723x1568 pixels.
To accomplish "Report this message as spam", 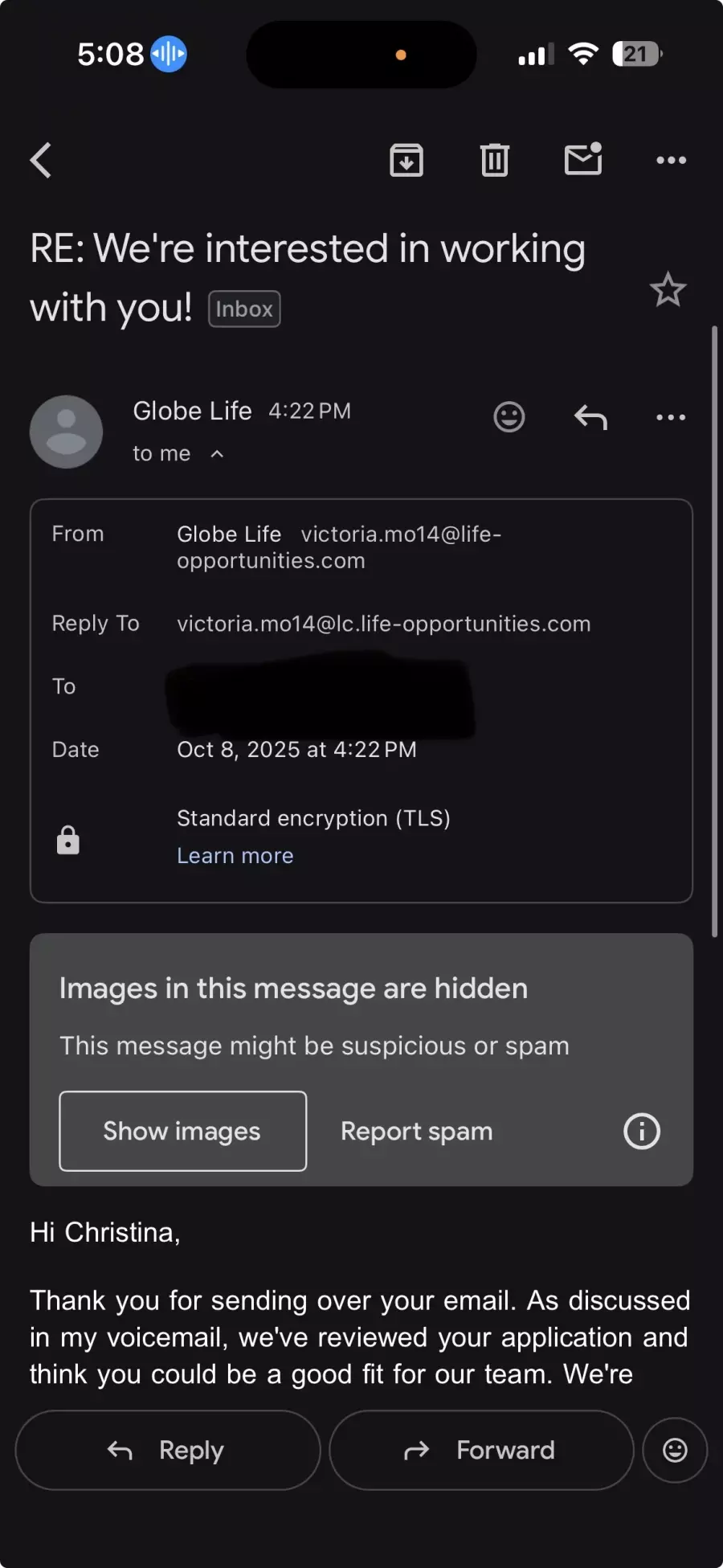I will click(x=416, y=1131).
